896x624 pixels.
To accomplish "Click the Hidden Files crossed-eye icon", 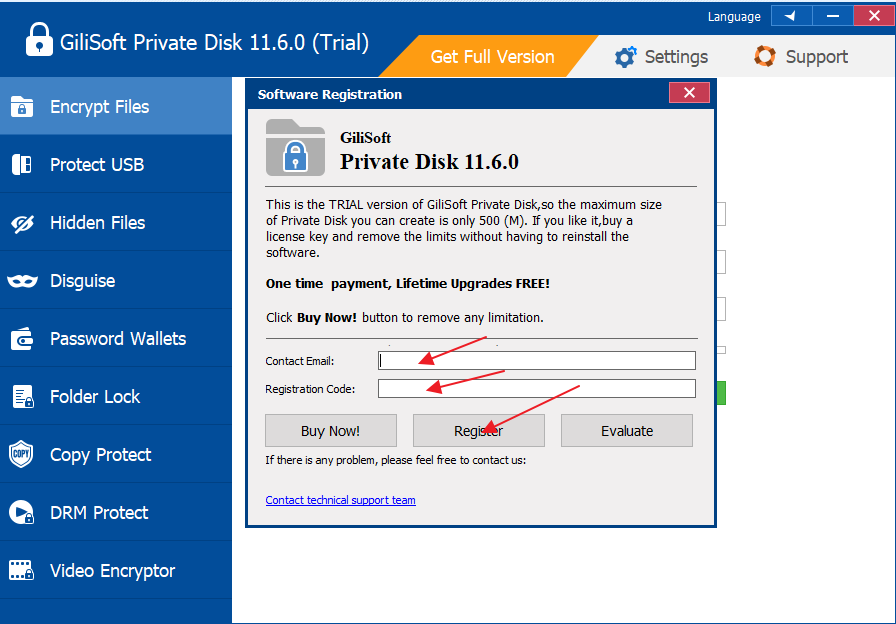I will point(22,223).
